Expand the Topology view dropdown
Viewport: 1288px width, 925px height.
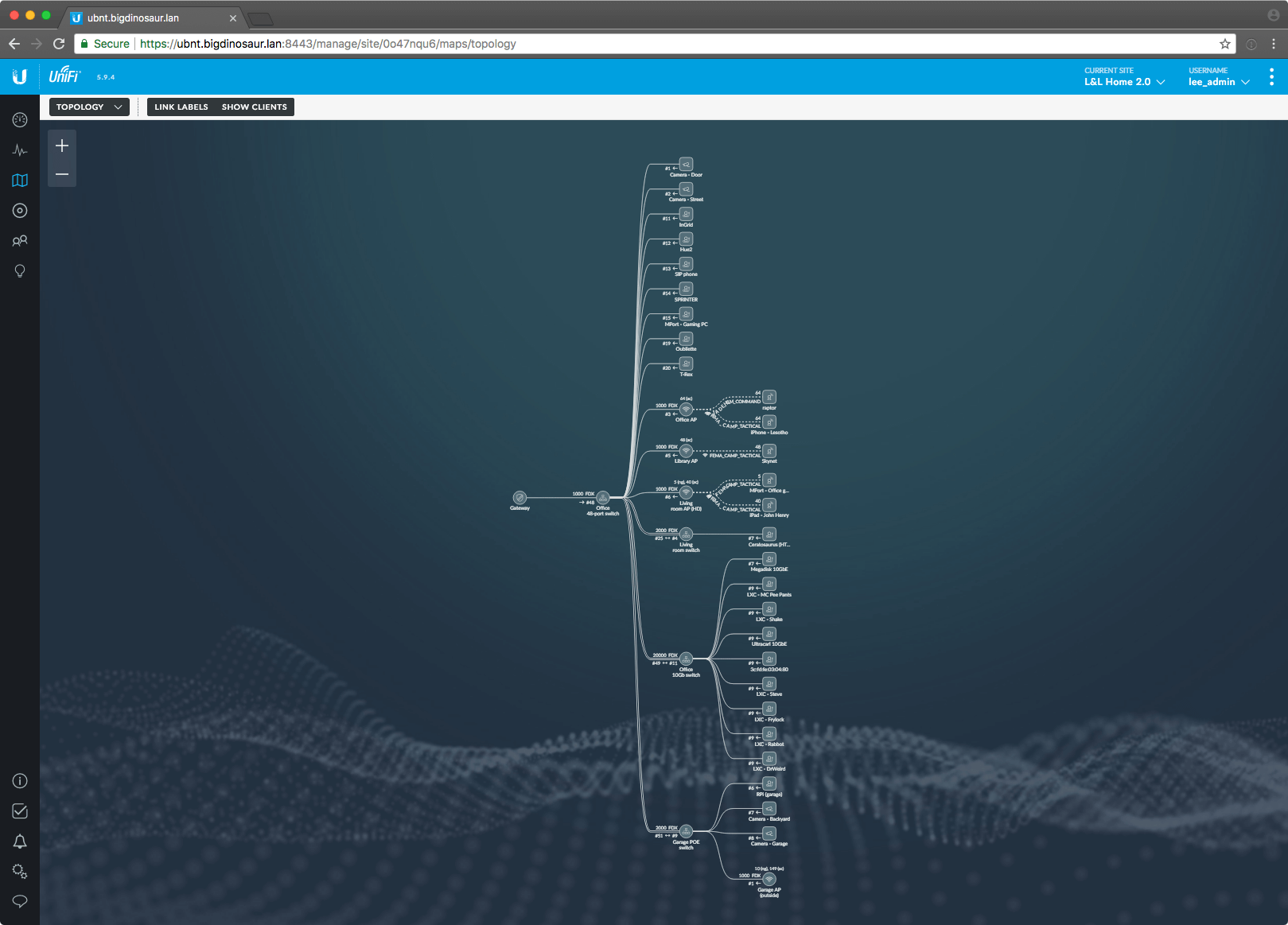click(x=88, y=107)
